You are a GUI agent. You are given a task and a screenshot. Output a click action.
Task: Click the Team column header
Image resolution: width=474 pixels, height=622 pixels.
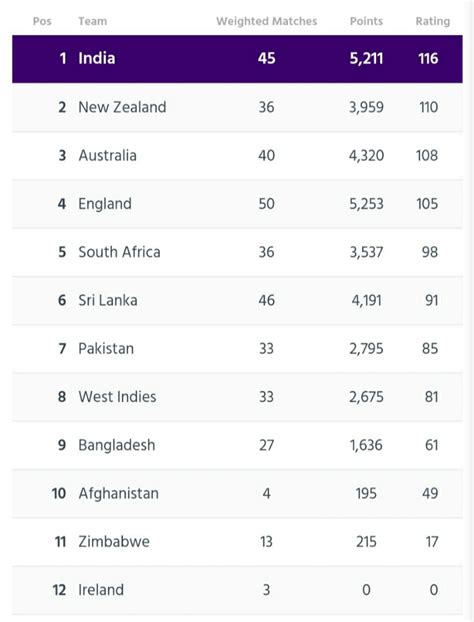[92, 21]
